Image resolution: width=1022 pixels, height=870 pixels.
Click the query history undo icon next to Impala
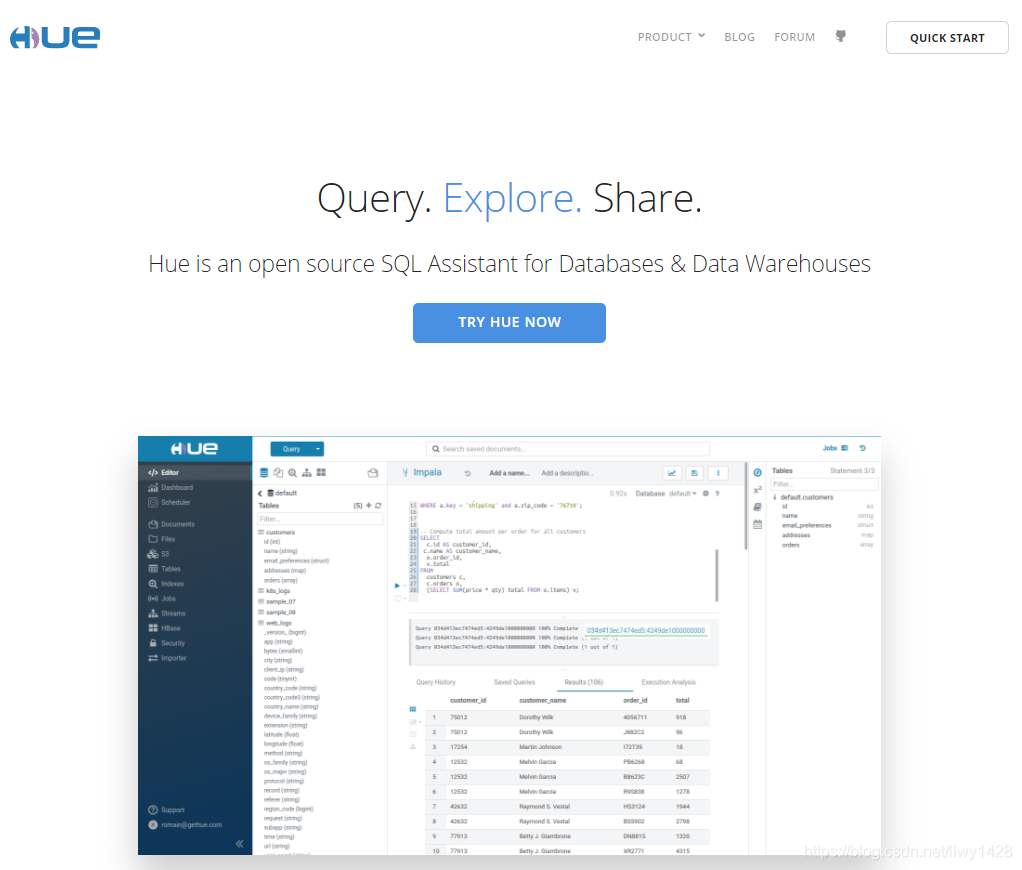(467, 473)
